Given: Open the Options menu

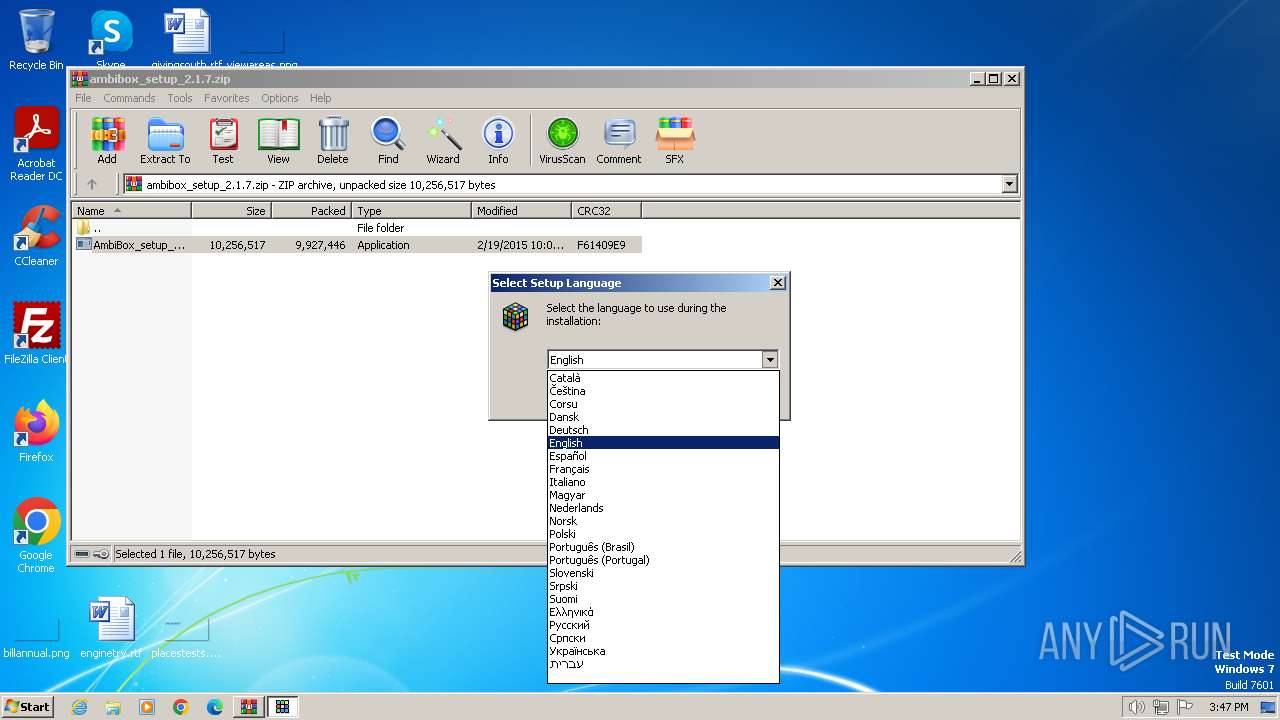Looking at the screenshot, I should click(x=280, y=98).
